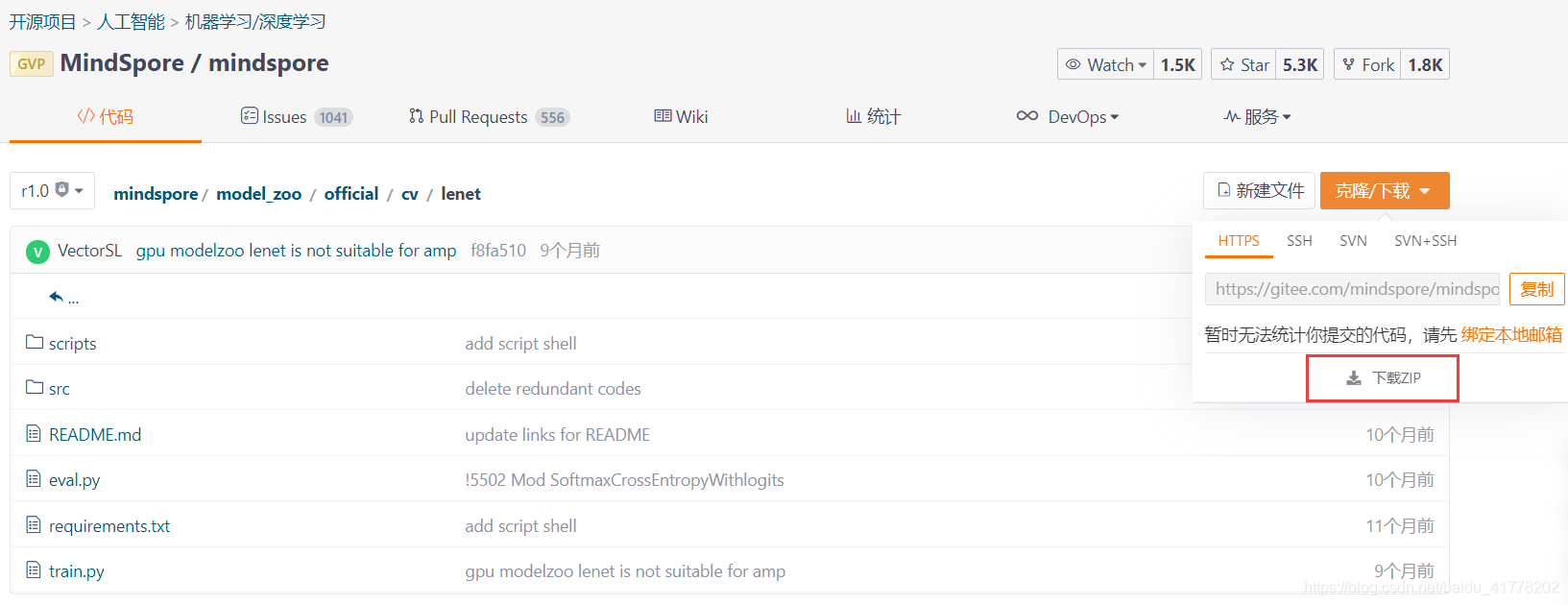Click the Issues count badge 1041
This screenshot has width=1568, height=605.
click(x=333, y=117)
